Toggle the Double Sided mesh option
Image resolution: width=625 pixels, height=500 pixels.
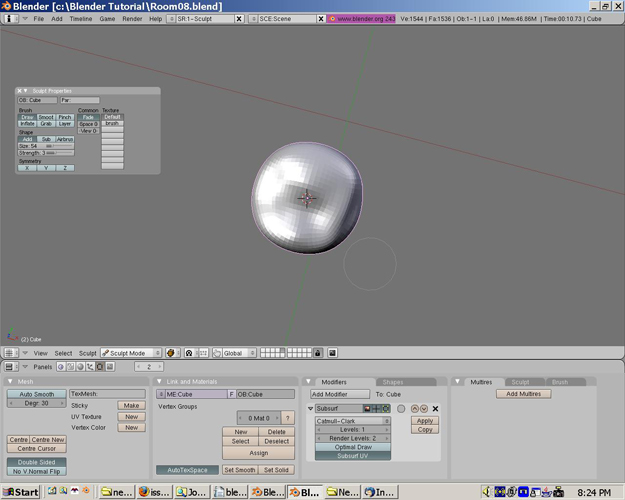point(38,462)
